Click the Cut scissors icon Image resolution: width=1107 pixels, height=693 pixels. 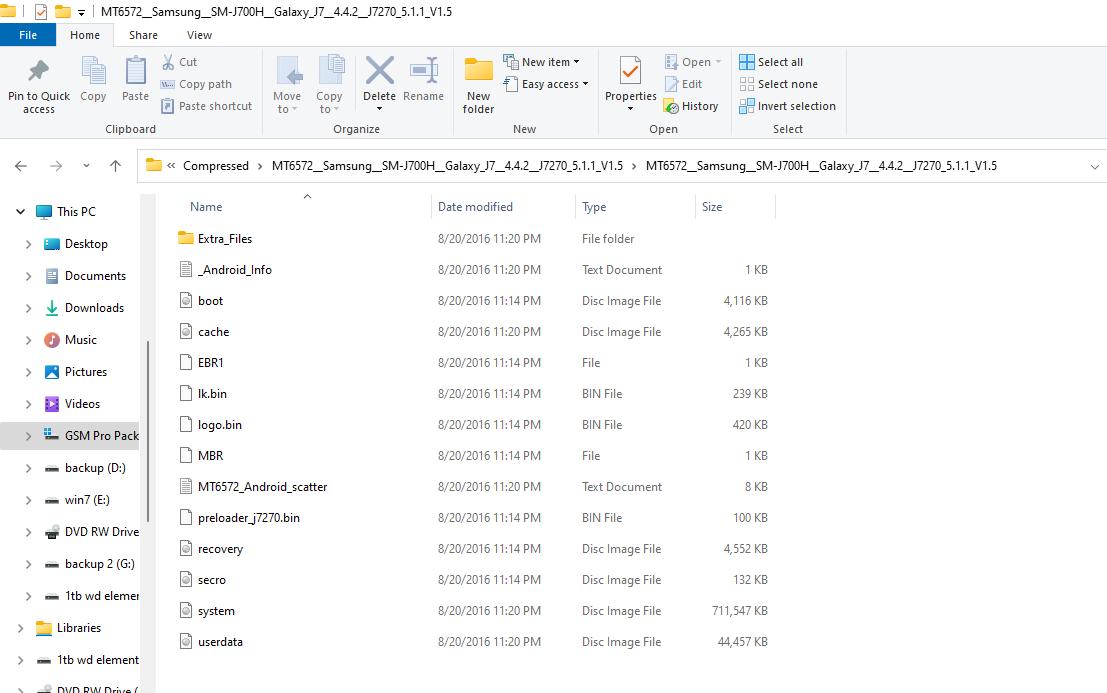[168, 62]
